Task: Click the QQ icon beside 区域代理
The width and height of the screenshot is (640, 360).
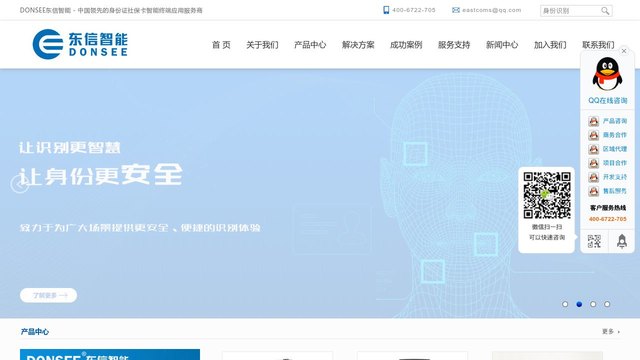Action: (x=593, y=149)
